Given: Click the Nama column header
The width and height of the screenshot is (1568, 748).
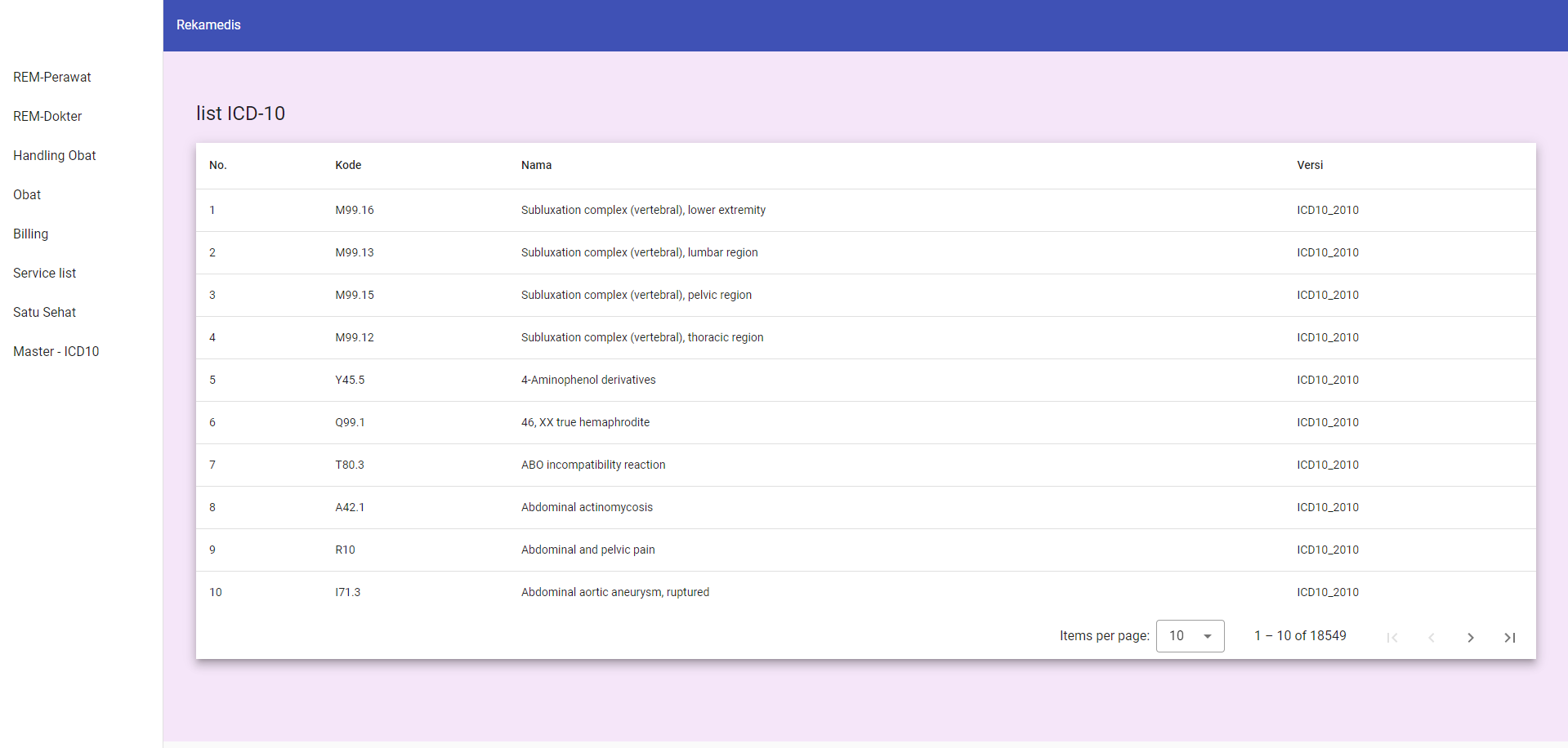Looking at the screenshot, I should 536,165.
